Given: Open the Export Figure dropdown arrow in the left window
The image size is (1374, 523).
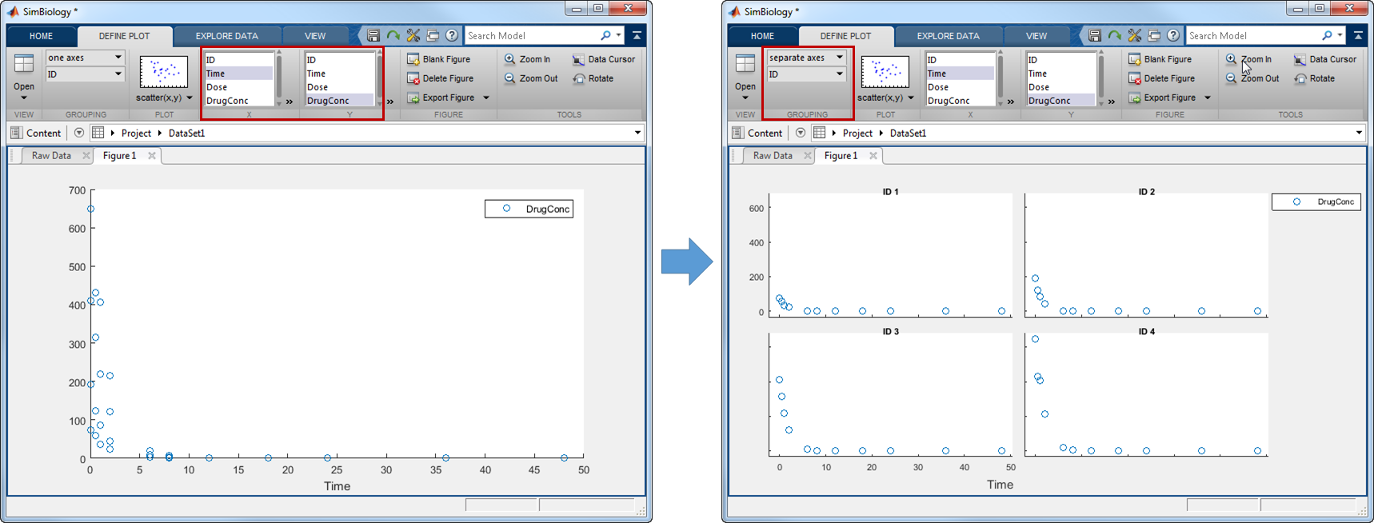Looking at the screenshot, I should click(486, 98).
